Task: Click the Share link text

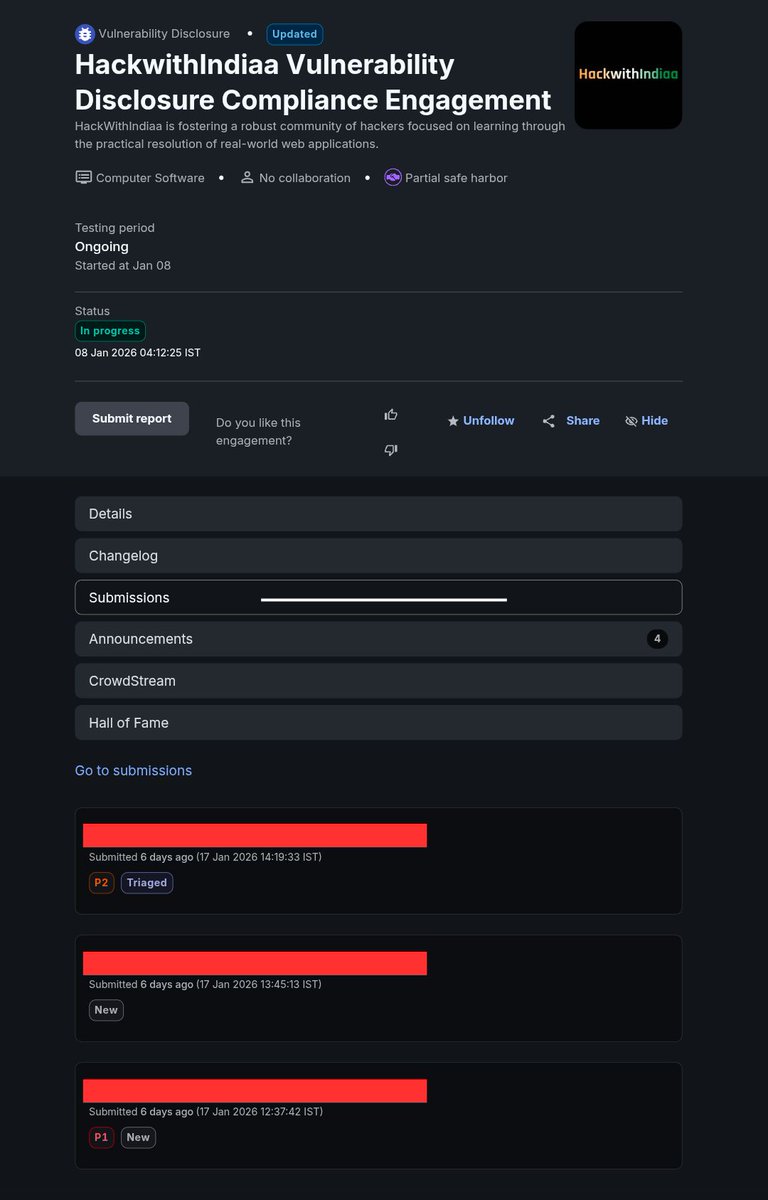Action: 583,421
